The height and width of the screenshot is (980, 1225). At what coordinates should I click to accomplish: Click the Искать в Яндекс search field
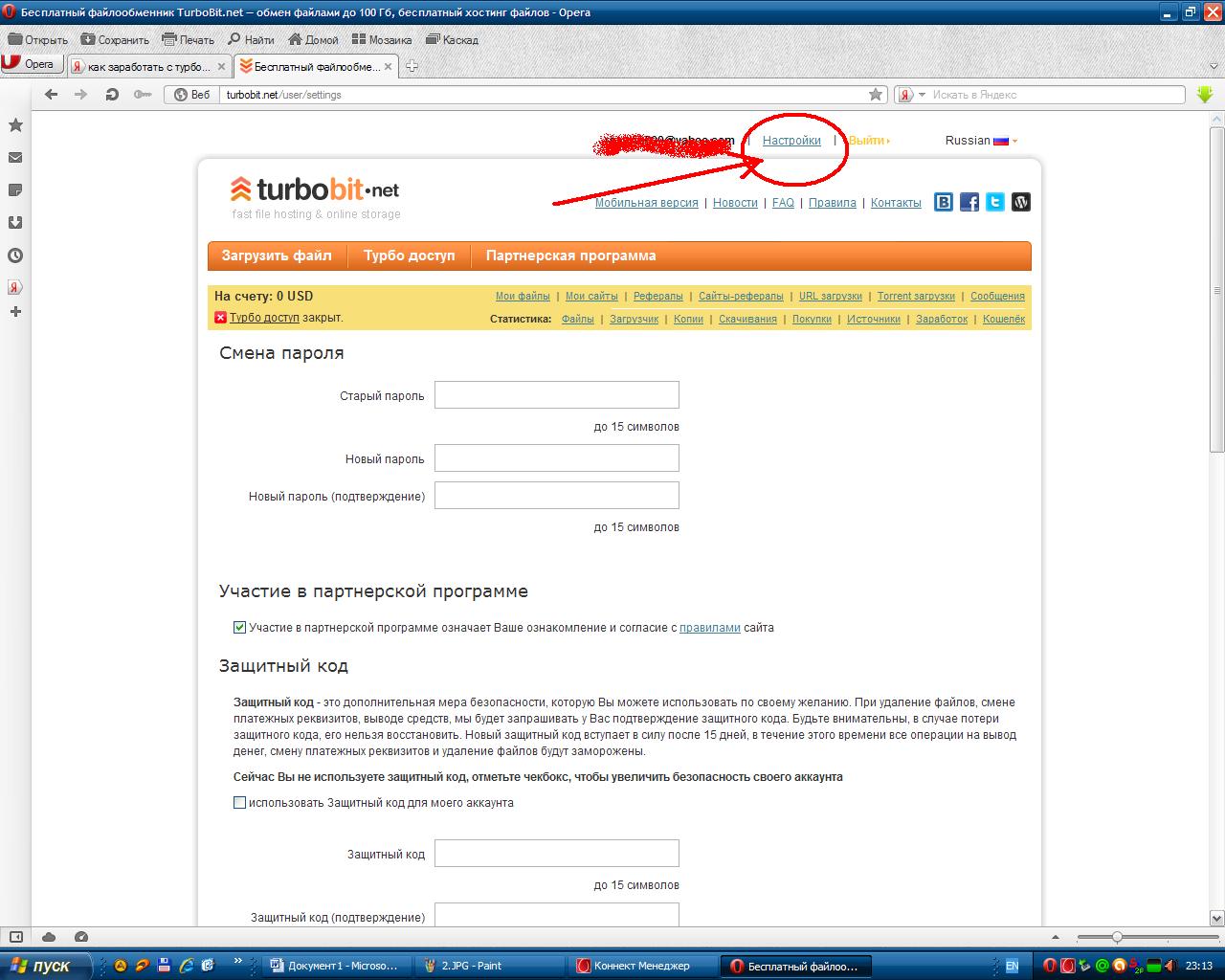pos(1056,95)
